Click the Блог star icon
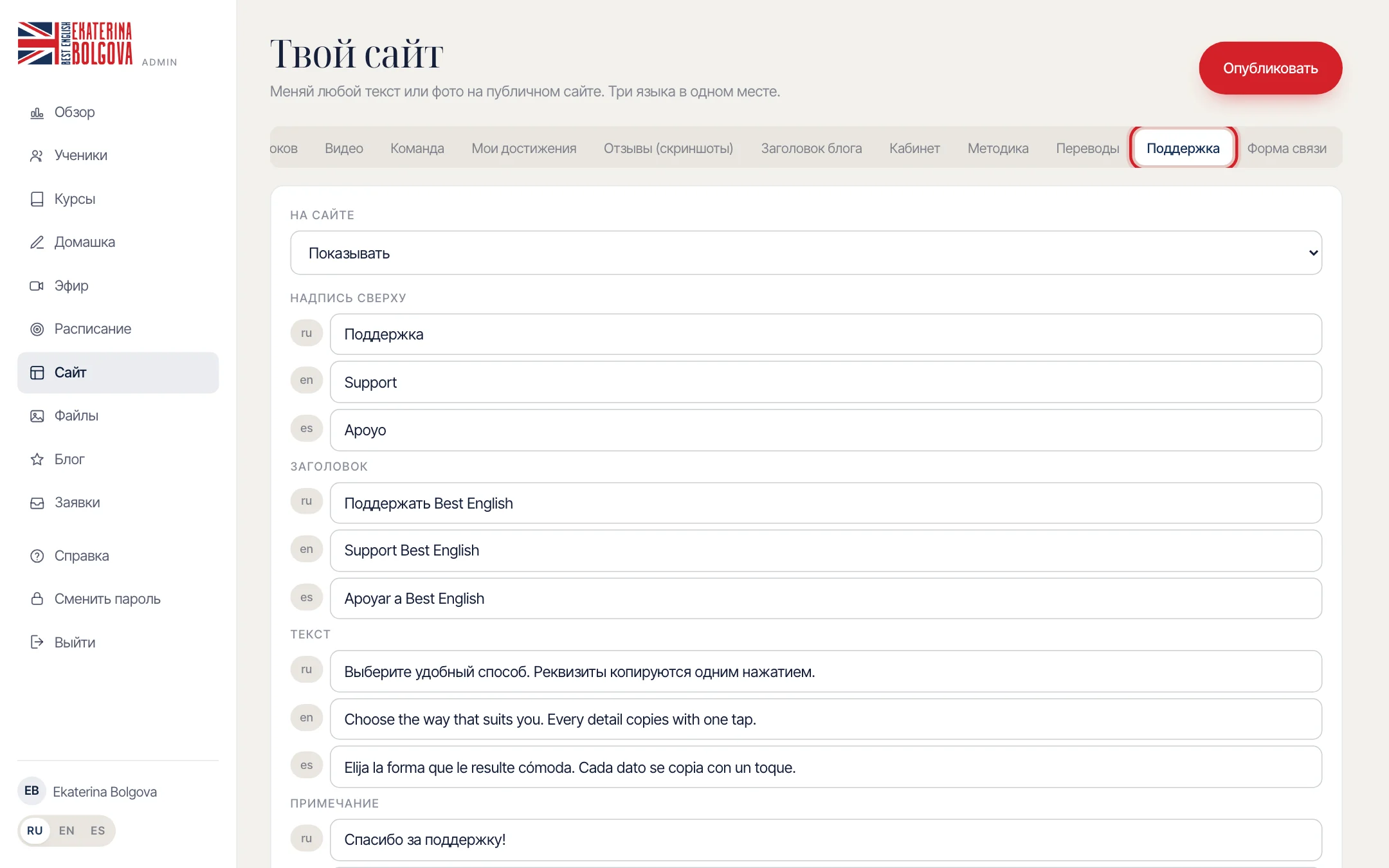The height and width of the screenshot is (868, 1389). click(x=37, y=460)
